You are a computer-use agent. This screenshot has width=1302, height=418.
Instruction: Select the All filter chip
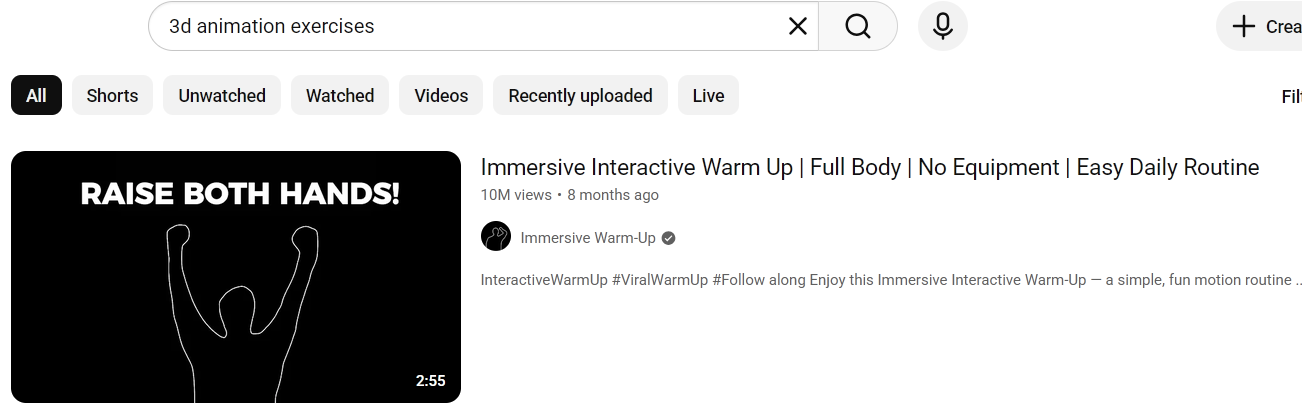coord(36,96)
